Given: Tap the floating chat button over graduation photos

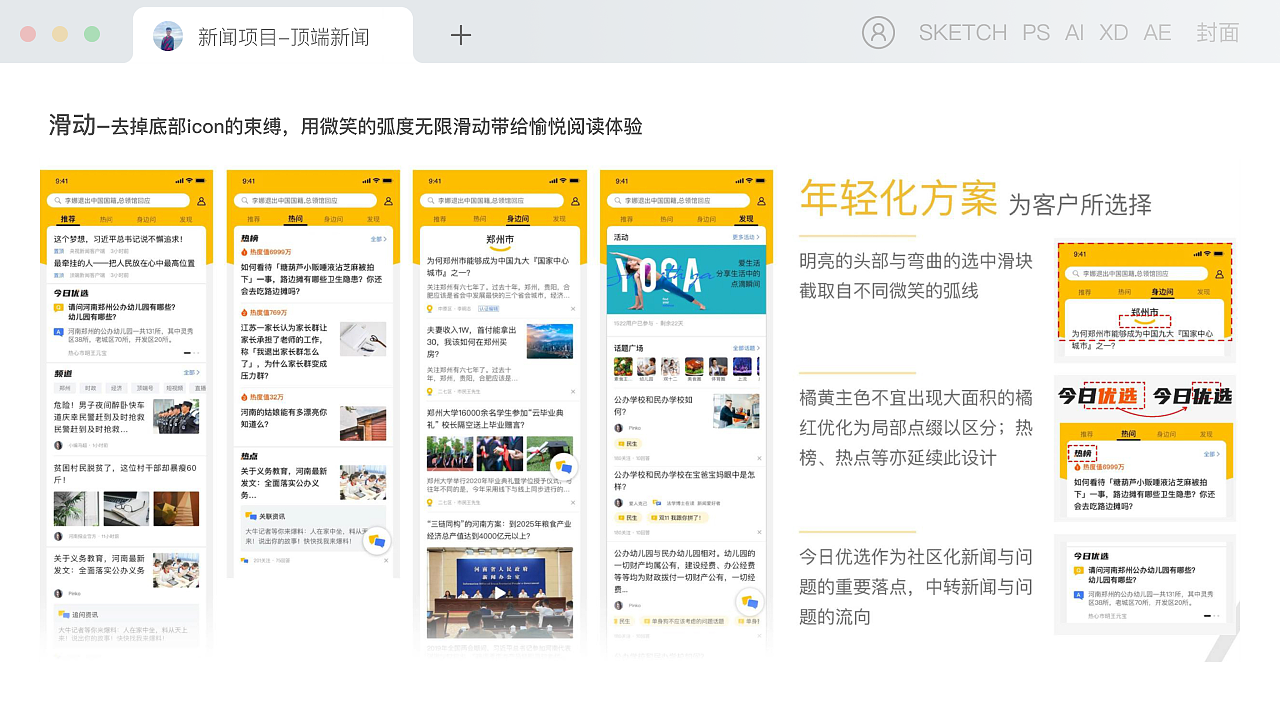Looking at the screenshot, I should (564, 467).
